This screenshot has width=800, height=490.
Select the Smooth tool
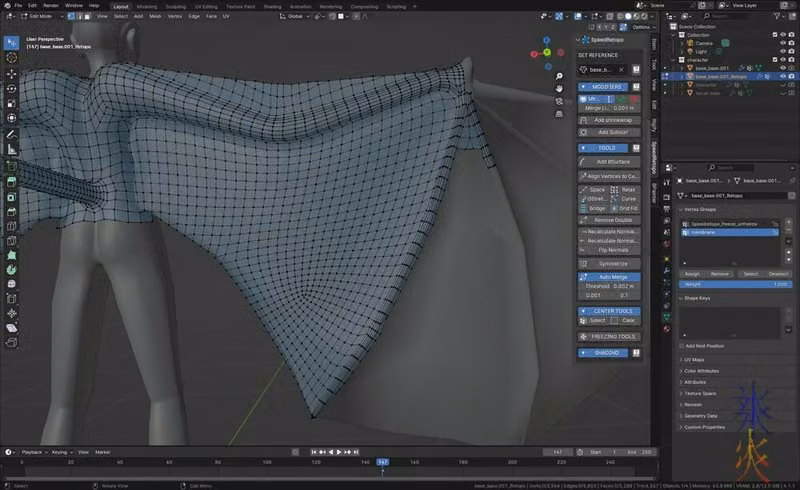click(x=12, y=284)
